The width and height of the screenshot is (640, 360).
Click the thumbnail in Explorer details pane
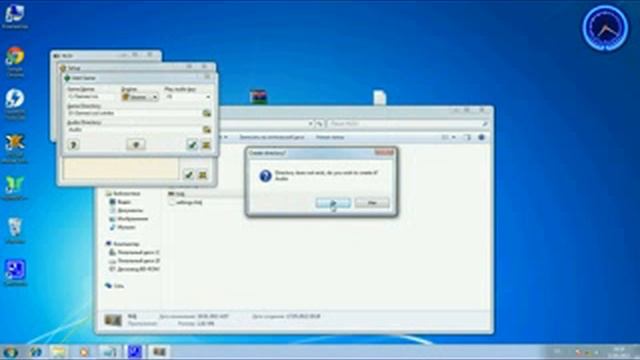[113, 320]
